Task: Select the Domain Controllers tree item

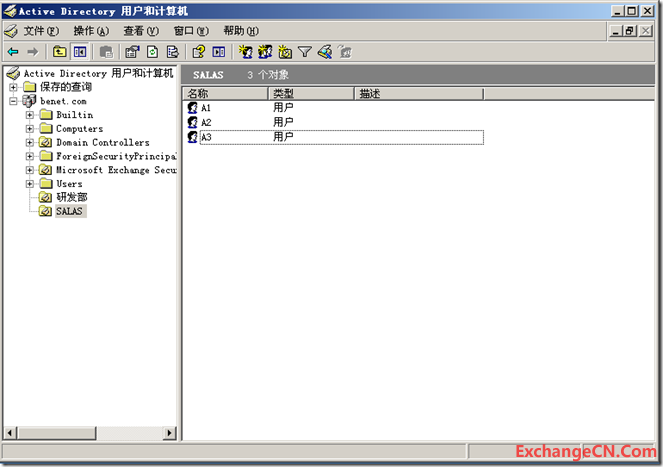Action: (102, 143)
